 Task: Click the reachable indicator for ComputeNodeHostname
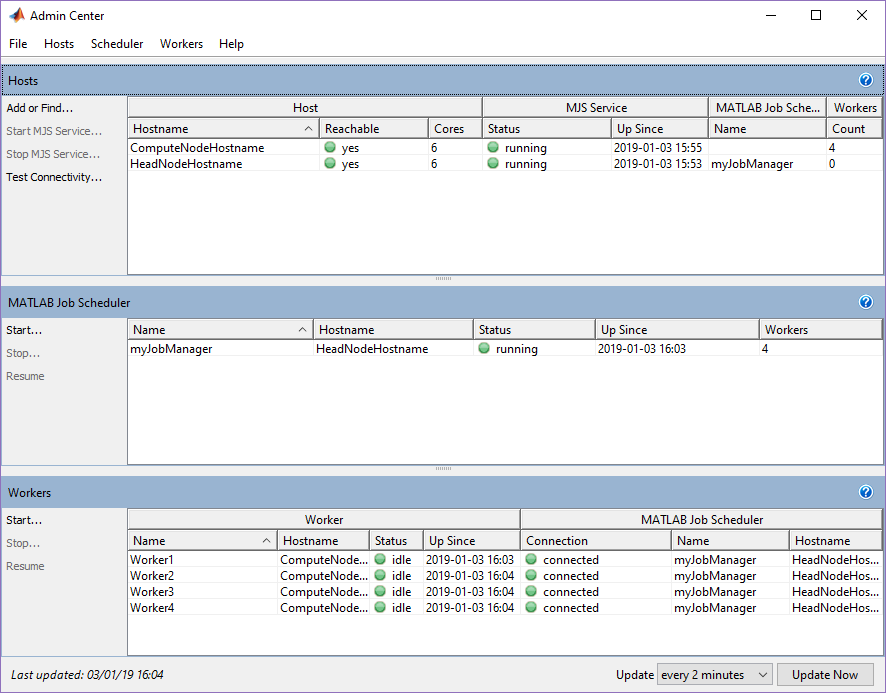point(329,147)
